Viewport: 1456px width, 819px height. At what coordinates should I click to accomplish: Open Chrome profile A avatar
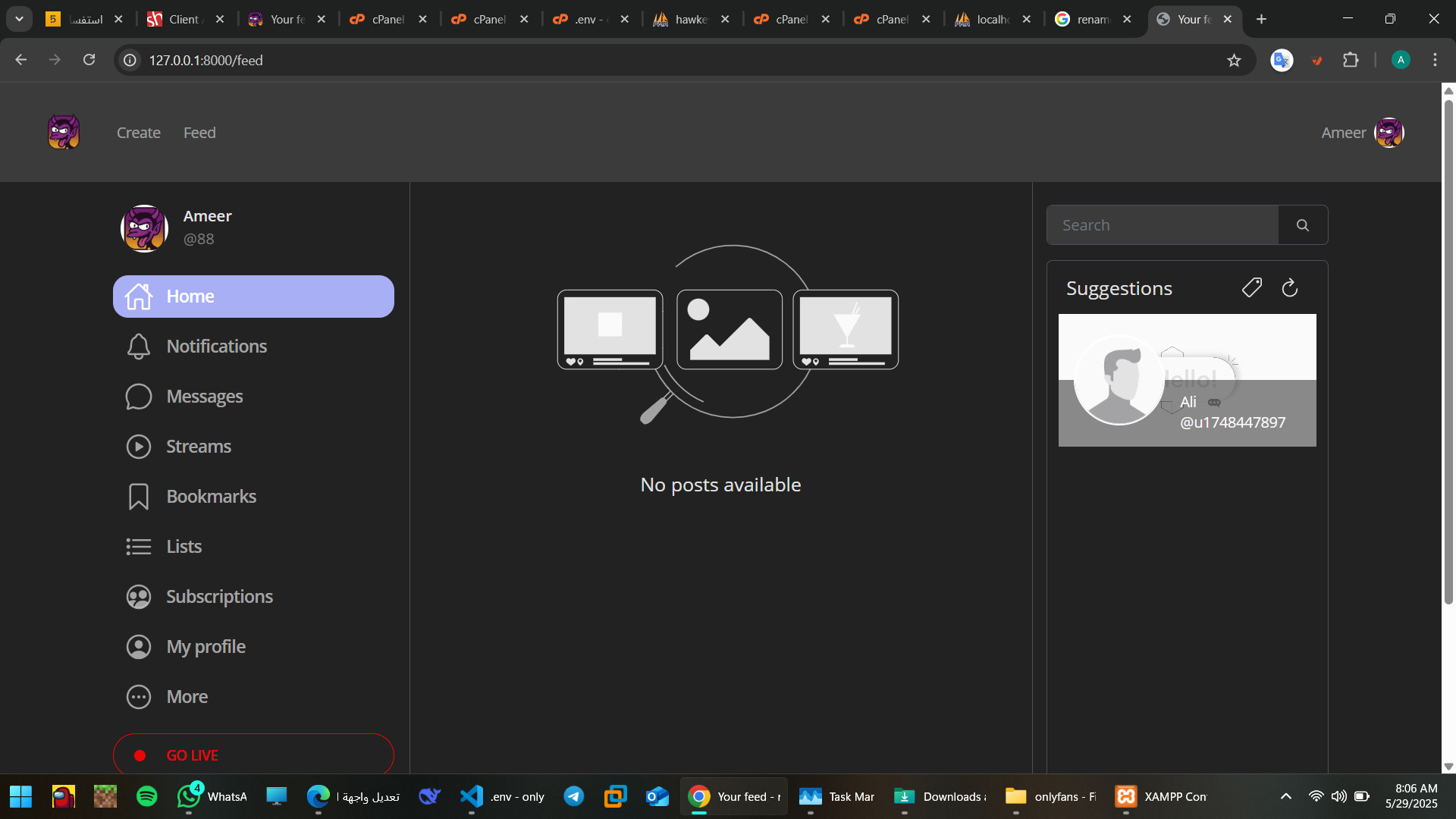(1401, 60)
